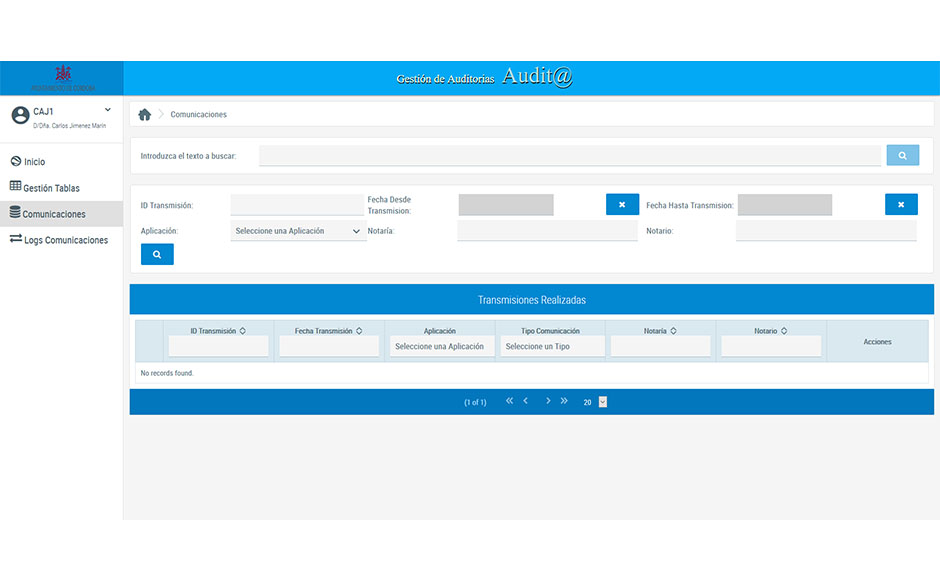Screen dimensions: 940x567
Task: Open Gestión Tablas in sidebar
Action: click(51, 188)
